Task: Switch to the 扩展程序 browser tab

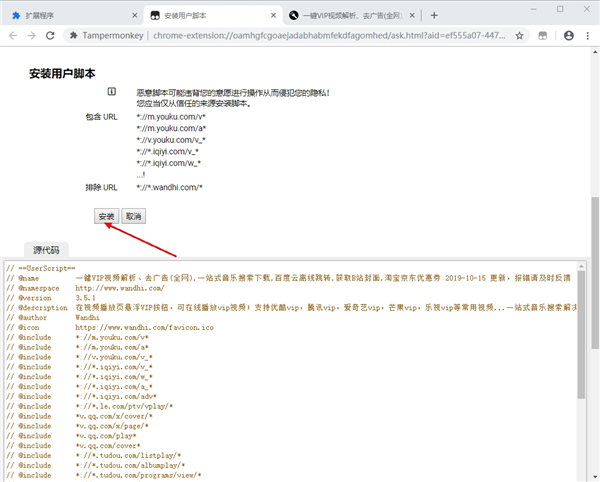Action: point(60,15)
